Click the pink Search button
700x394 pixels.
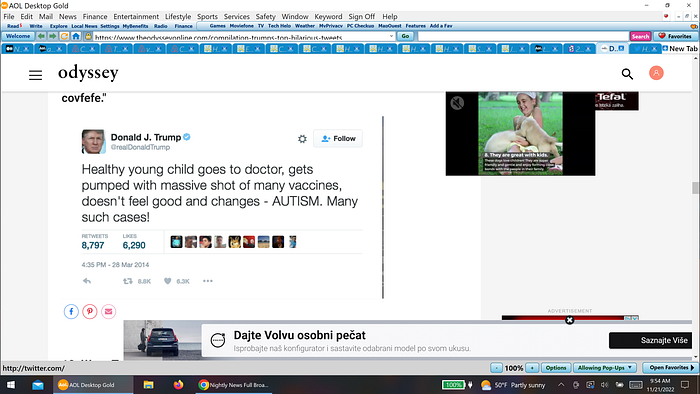640,36
